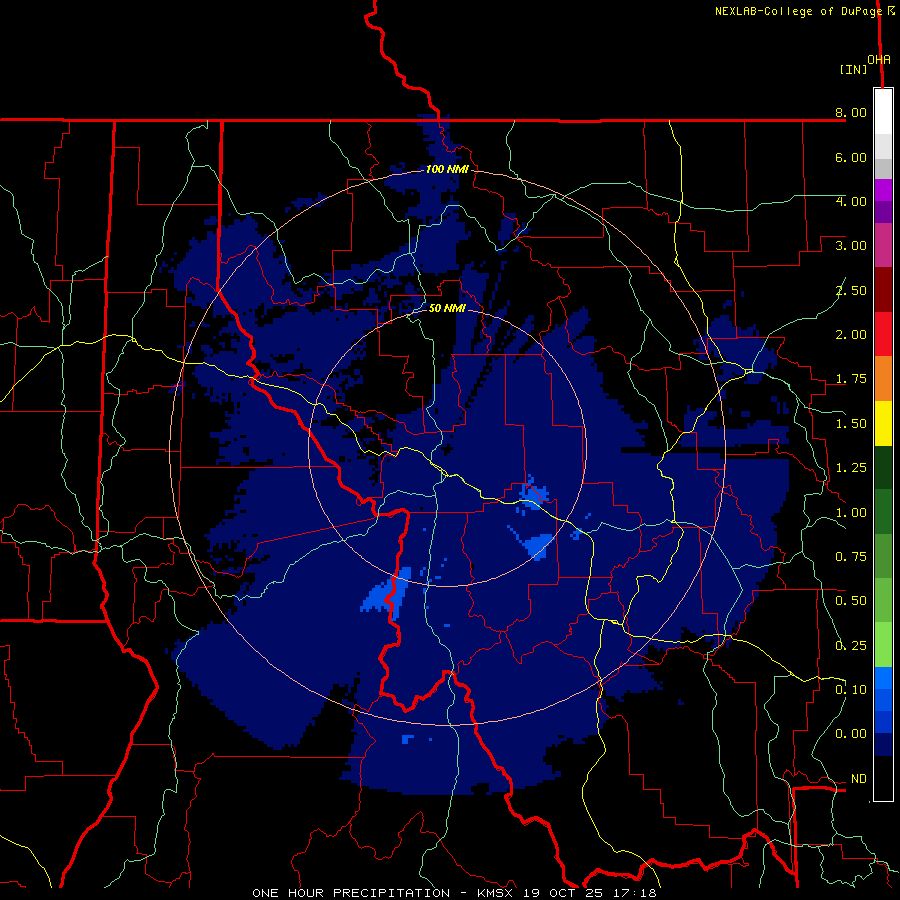The image size is (900, 900).
Task: Pick the black ND swatch in the legend
Action: click(883, 778)
